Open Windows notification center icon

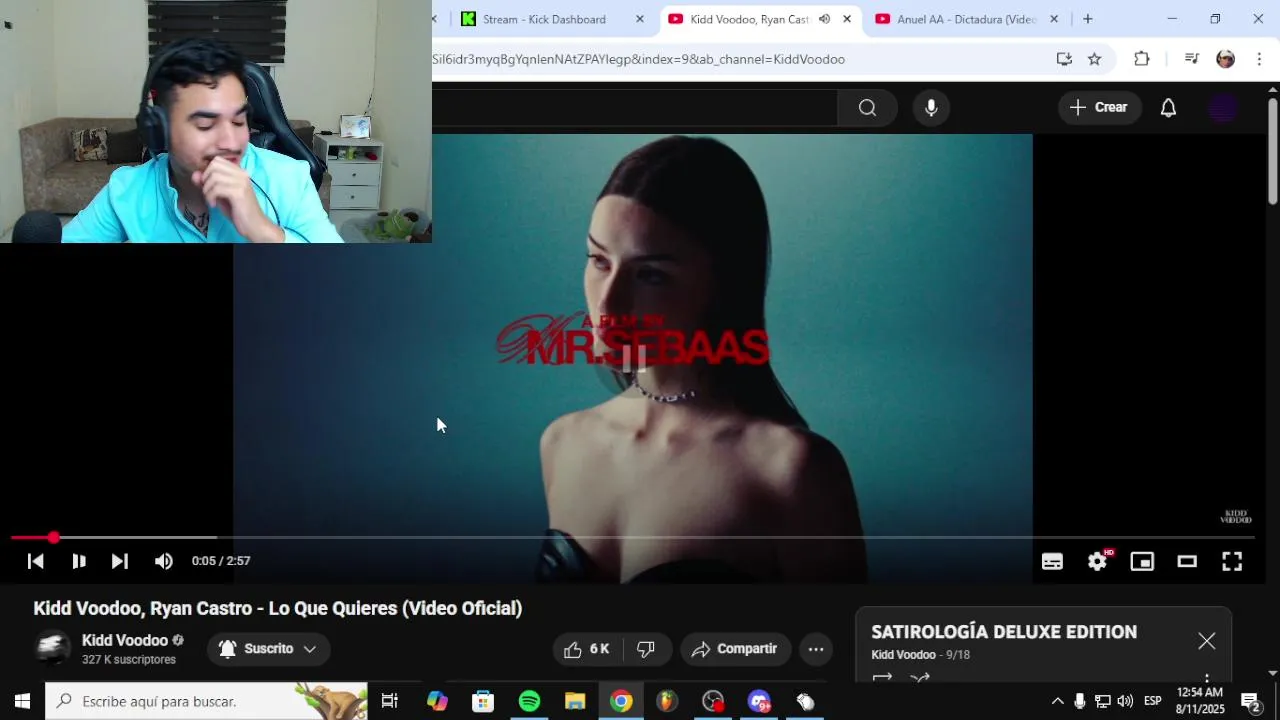[1250, 701]
